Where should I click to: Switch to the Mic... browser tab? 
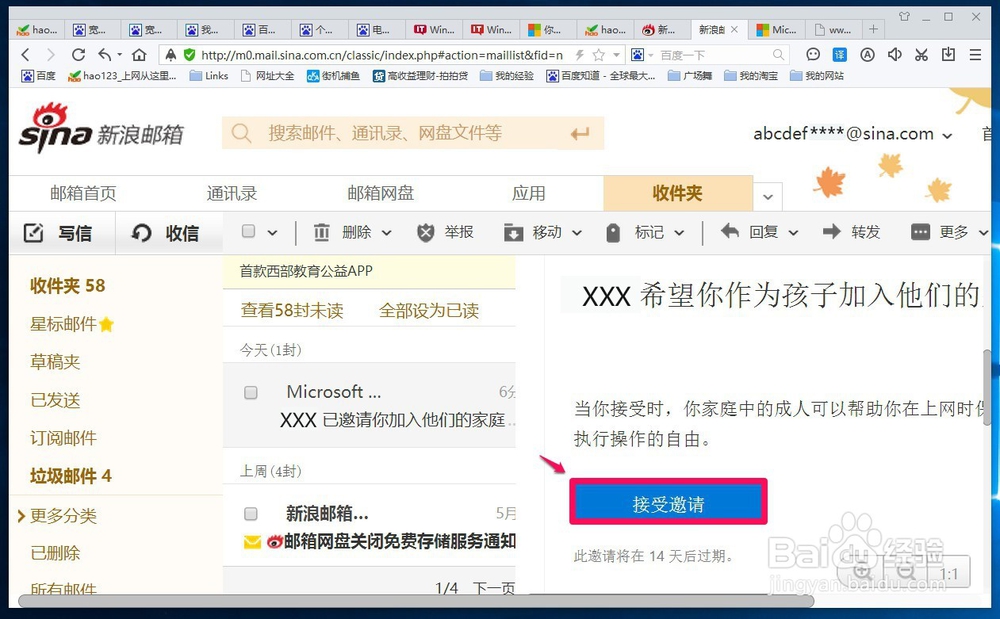(776, 29)
